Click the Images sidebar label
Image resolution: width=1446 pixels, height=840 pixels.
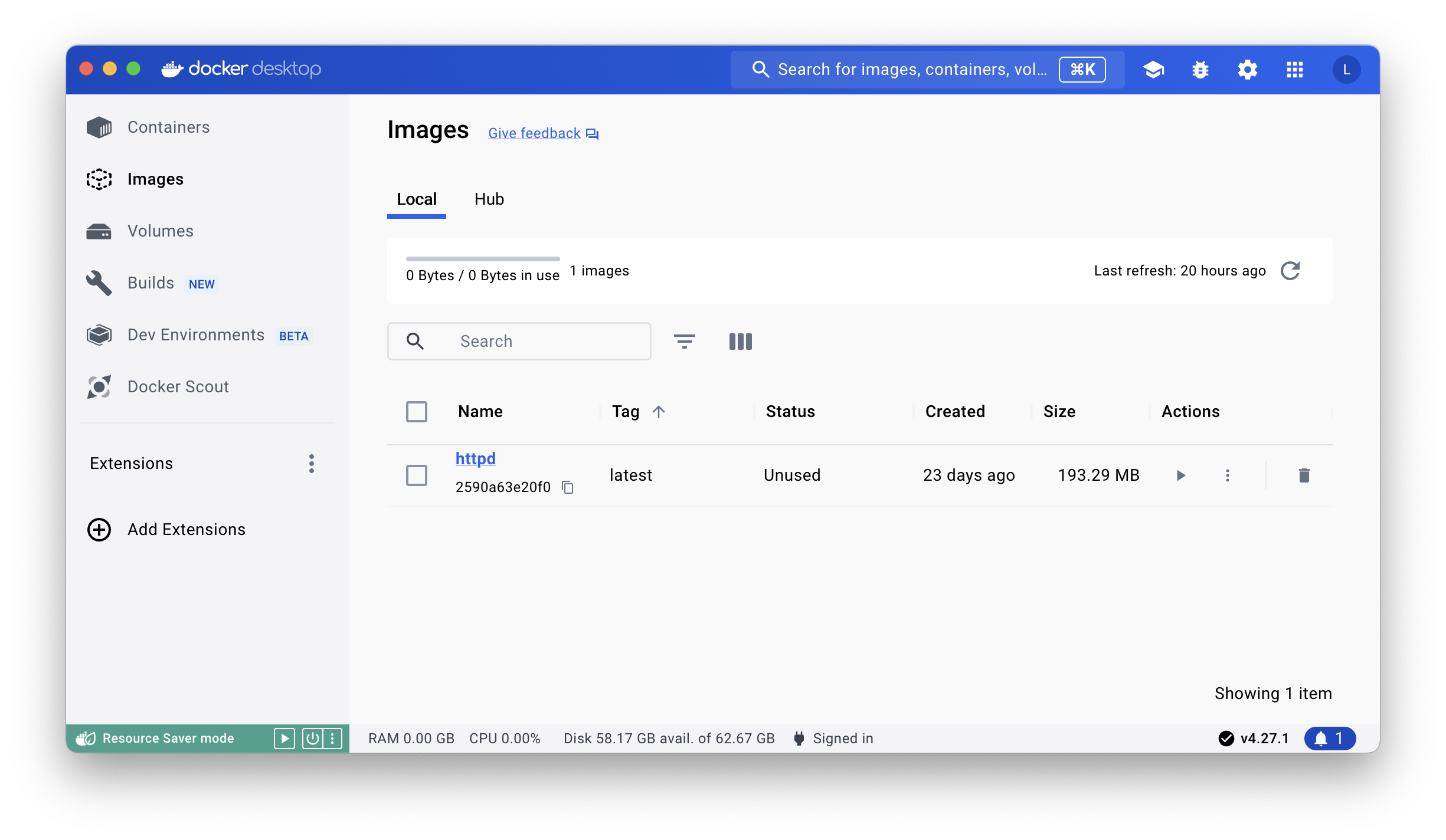pos(155,179)
